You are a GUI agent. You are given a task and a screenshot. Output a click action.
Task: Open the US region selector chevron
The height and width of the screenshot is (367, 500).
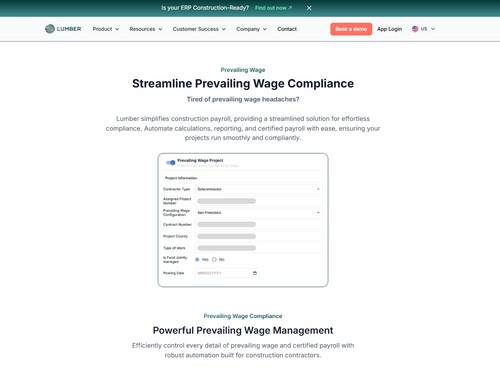[x=433, y=29]
